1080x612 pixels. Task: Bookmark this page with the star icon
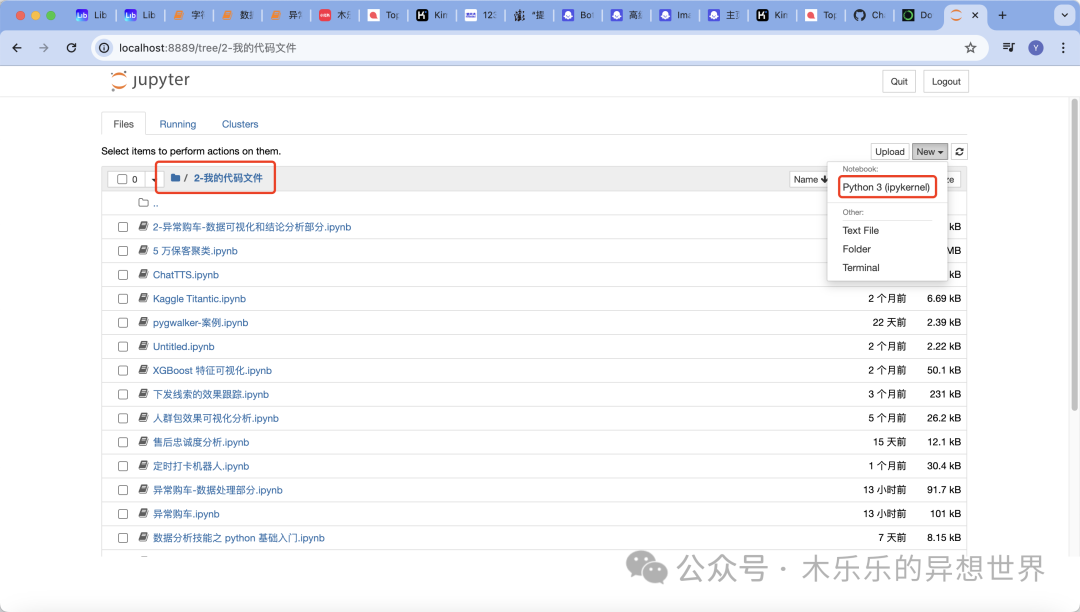tap(970, 48)
